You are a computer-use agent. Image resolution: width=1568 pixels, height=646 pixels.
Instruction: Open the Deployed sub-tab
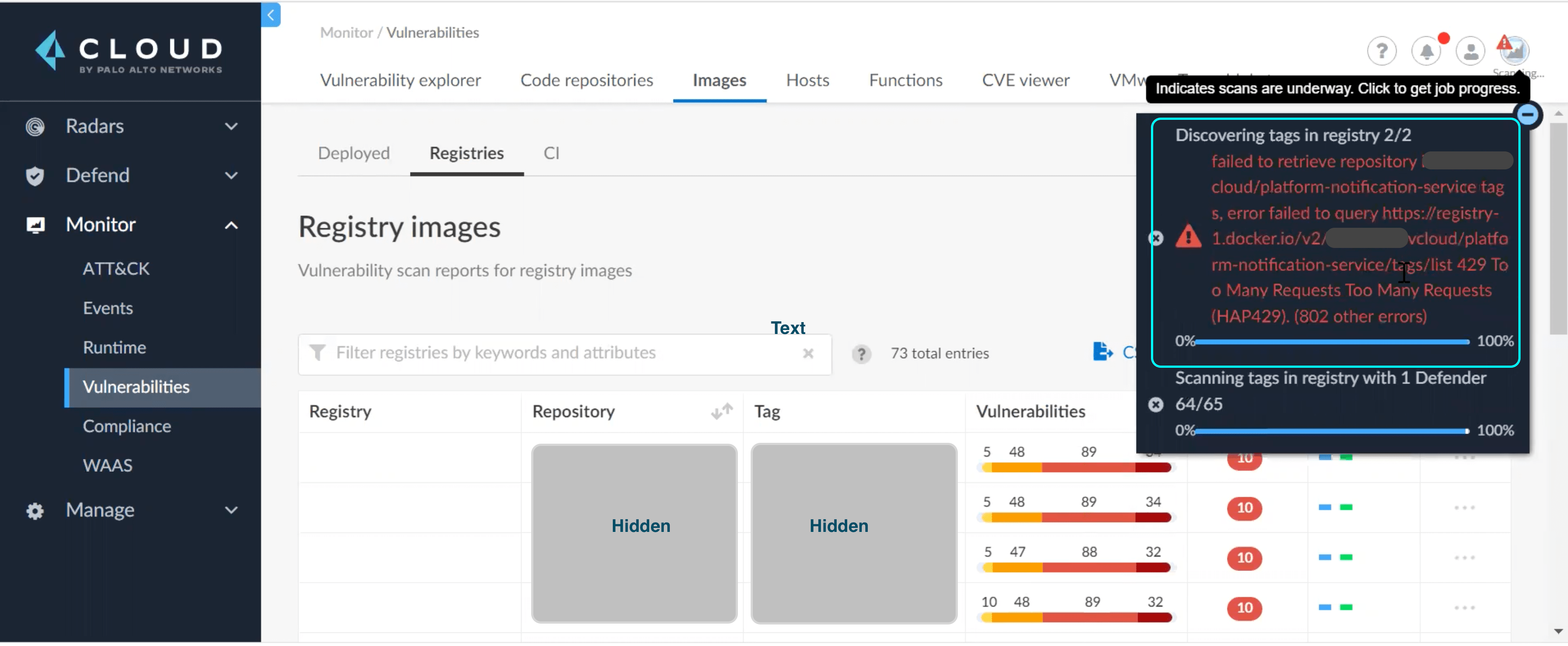click(354, 153)
